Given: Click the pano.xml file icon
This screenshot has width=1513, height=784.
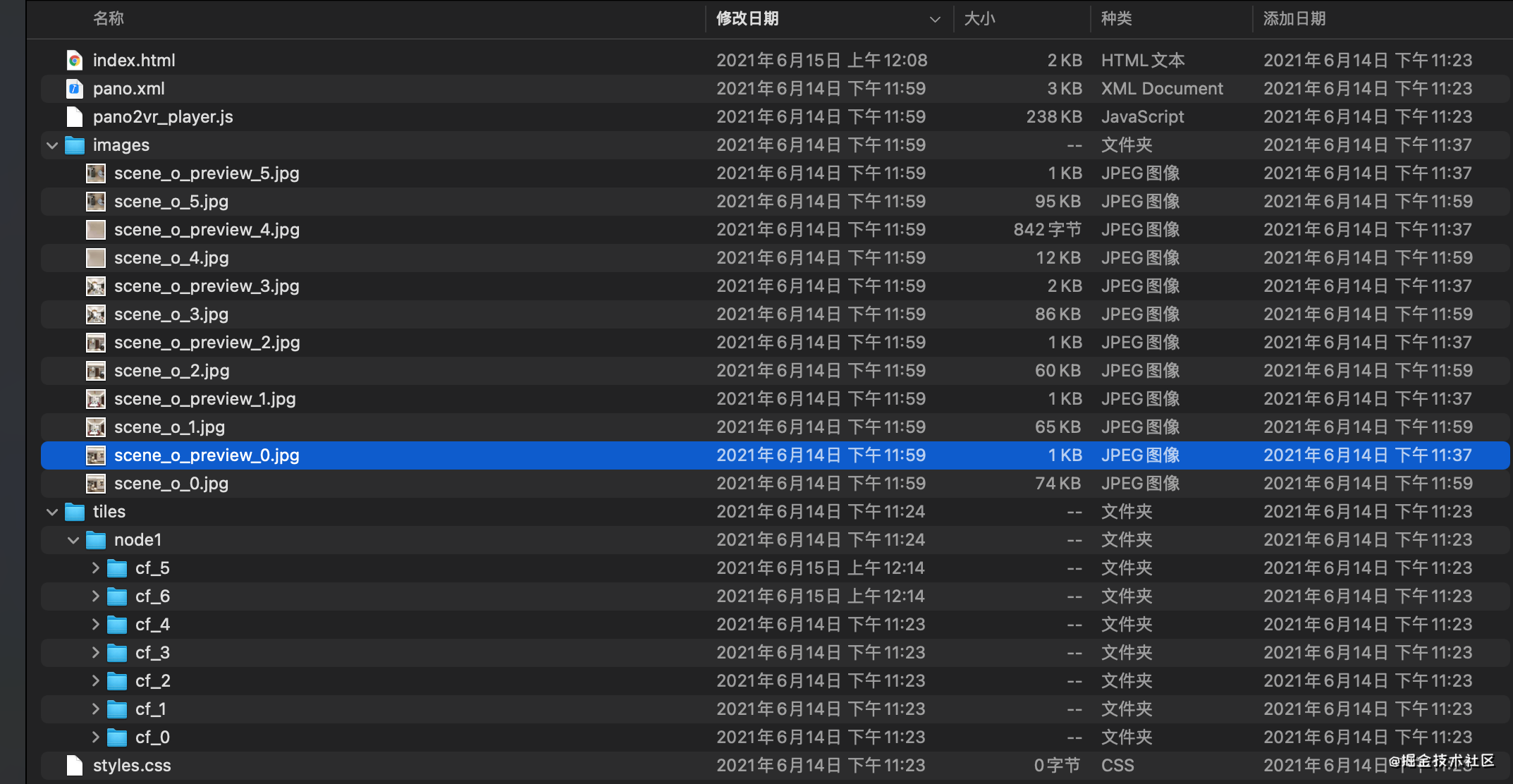Looking at the screenshot, I should tap(74, 89).
